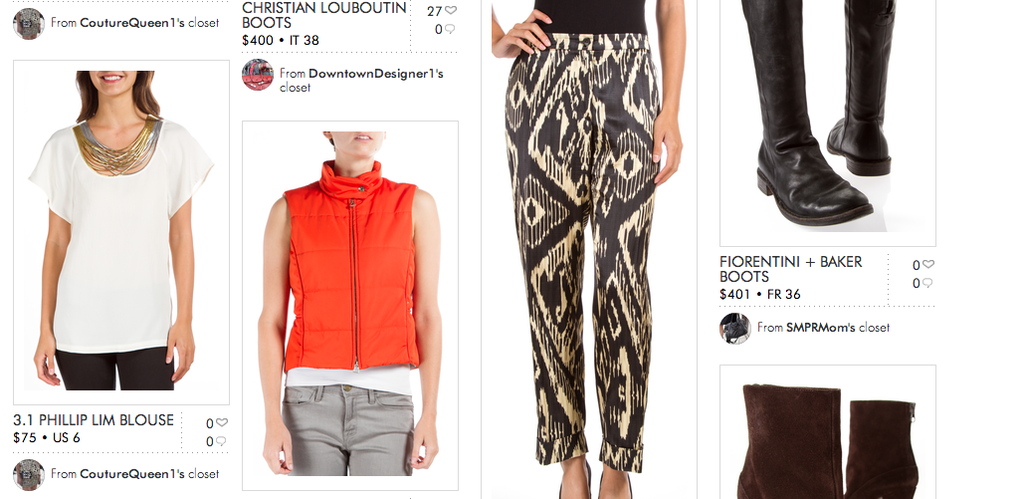
Task: View the ikat print pants photo
Action: [x=589, y=250]
